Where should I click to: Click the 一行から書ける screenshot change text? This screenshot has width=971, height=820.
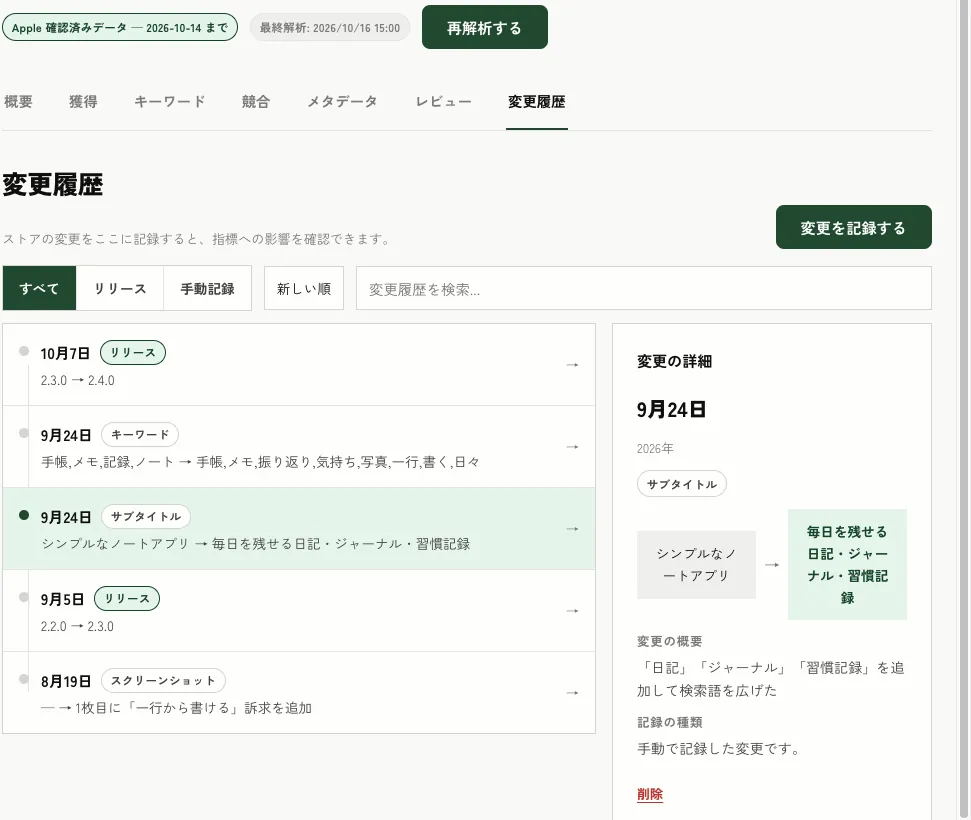[176, 708]
